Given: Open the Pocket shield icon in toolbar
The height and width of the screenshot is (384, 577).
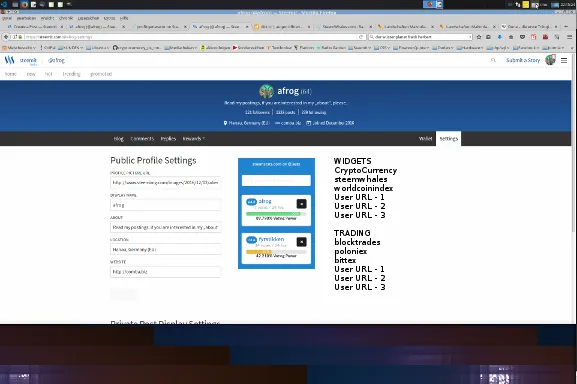Looking at the screenshot, I should [x=522, y=37].
